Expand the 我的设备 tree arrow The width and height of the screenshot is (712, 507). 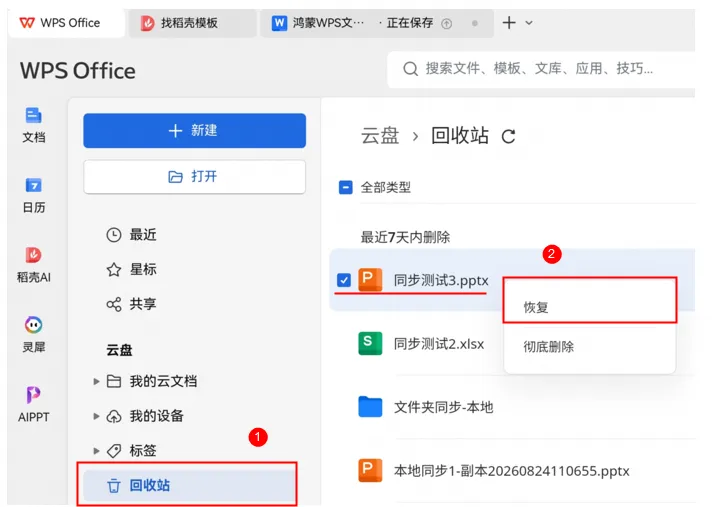coord(96,416)
